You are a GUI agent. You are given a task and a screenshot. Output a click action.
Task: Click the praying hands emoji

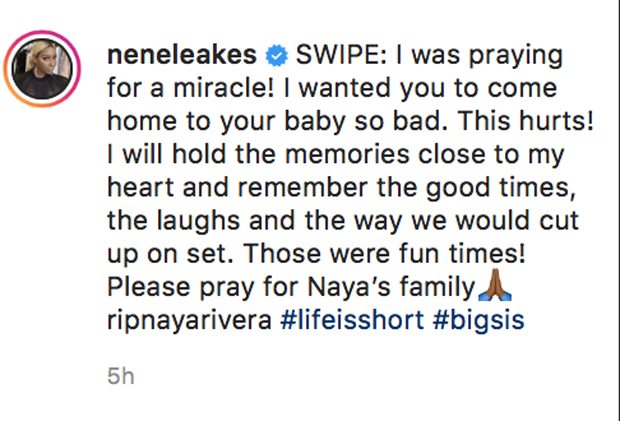[495, 285]
